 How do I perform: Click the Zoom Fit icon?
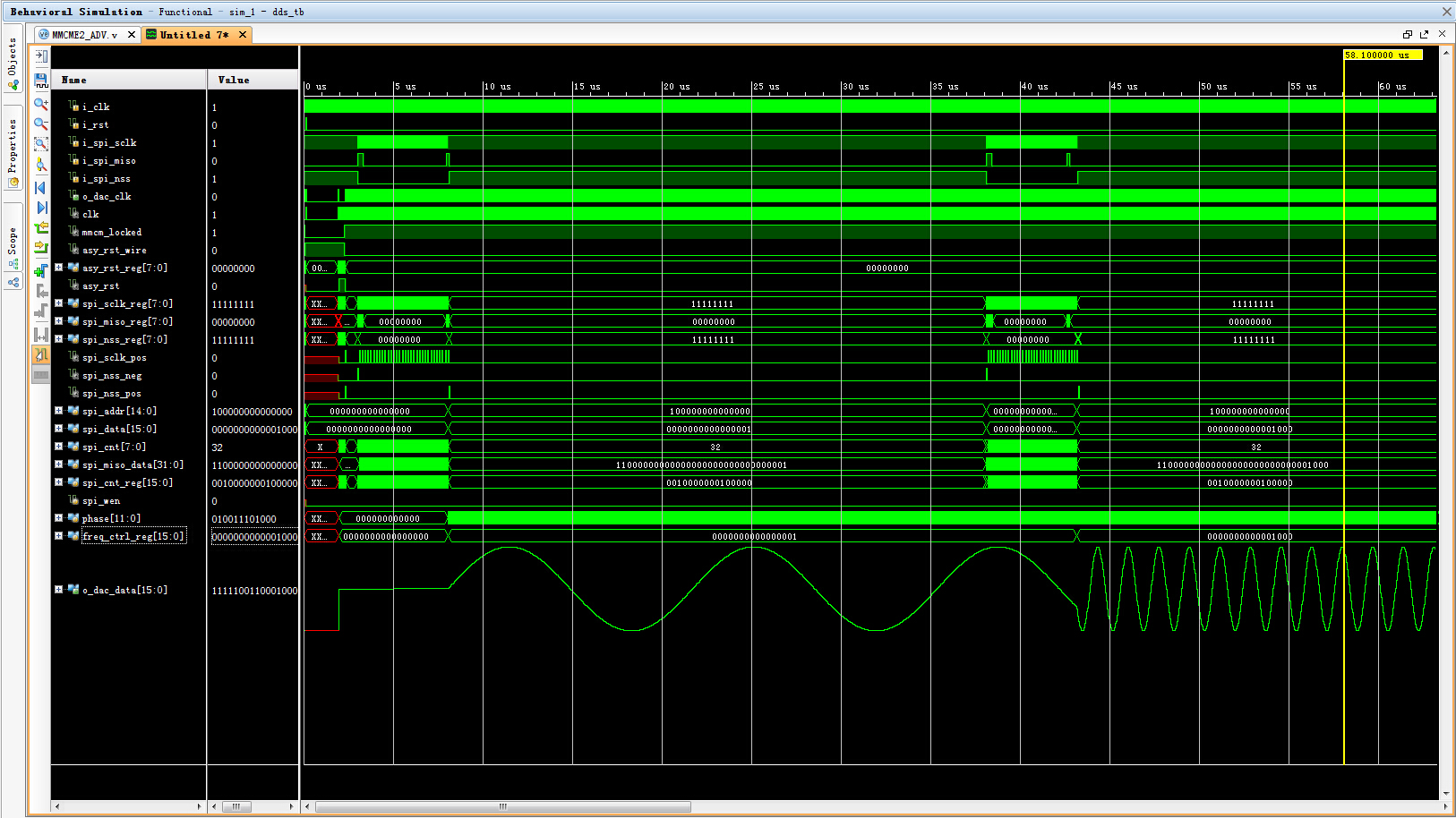[x=41, y=144]
